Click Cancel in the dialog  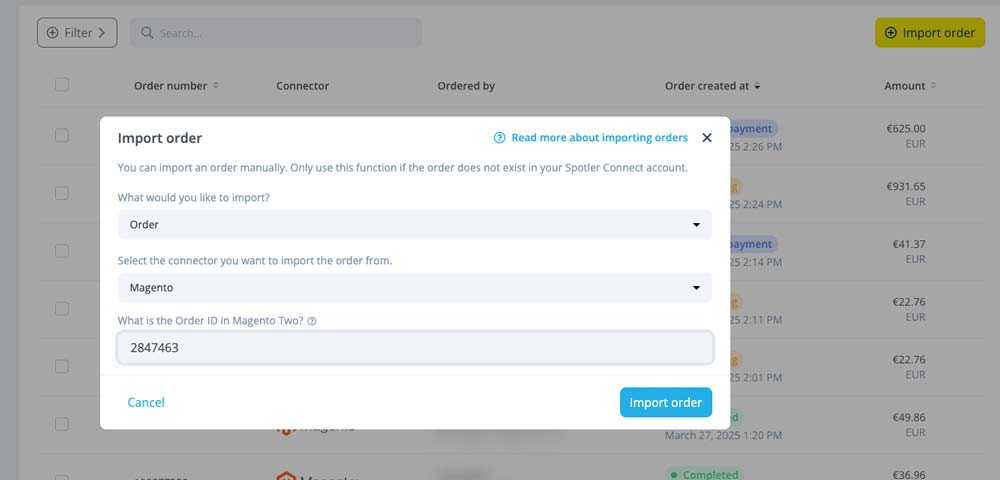(x=146, y=402)
